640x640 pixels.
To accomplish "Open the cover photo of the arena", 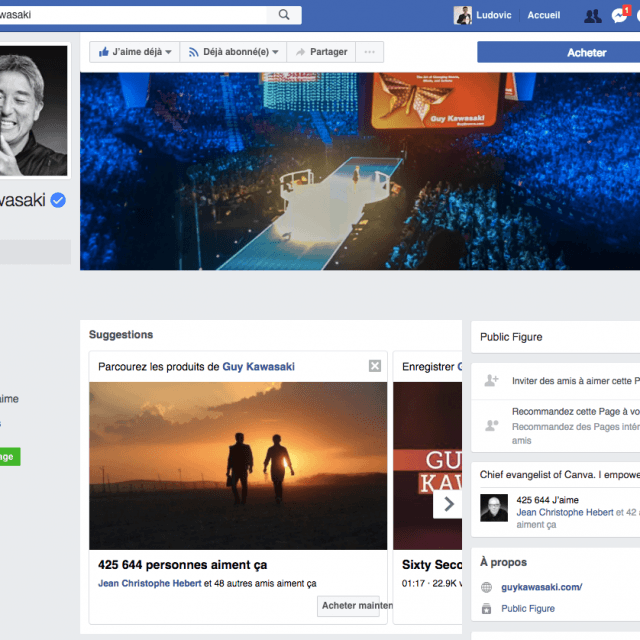I will coord(360,171).
